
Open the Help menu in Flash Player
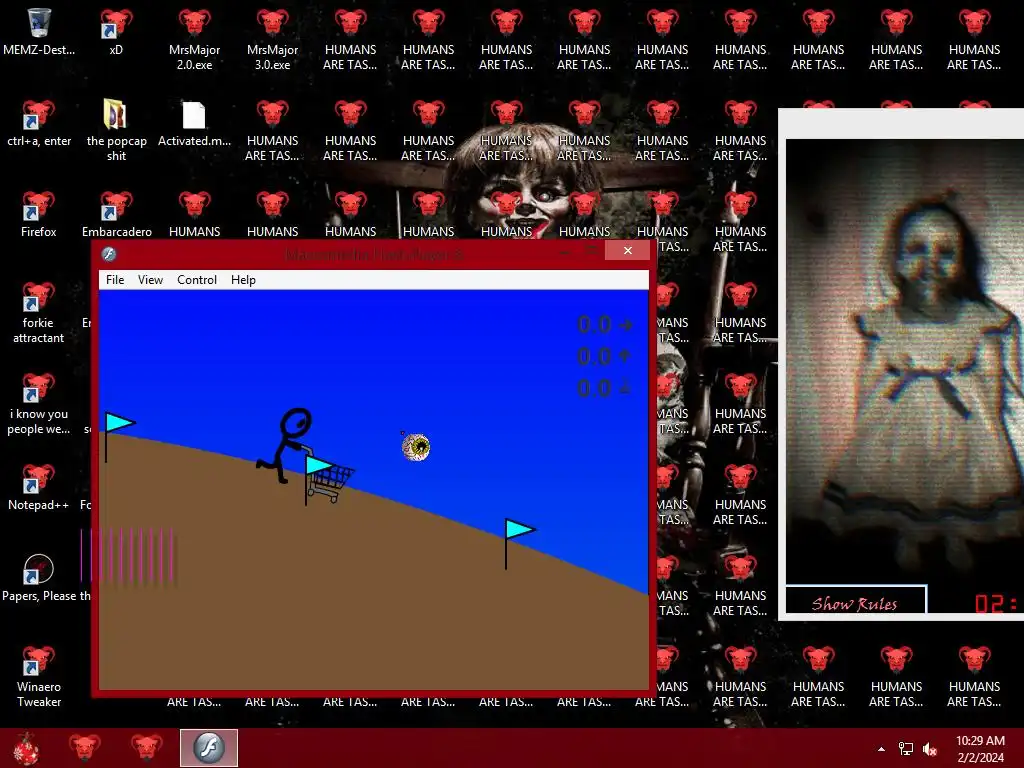click(243, 280)
